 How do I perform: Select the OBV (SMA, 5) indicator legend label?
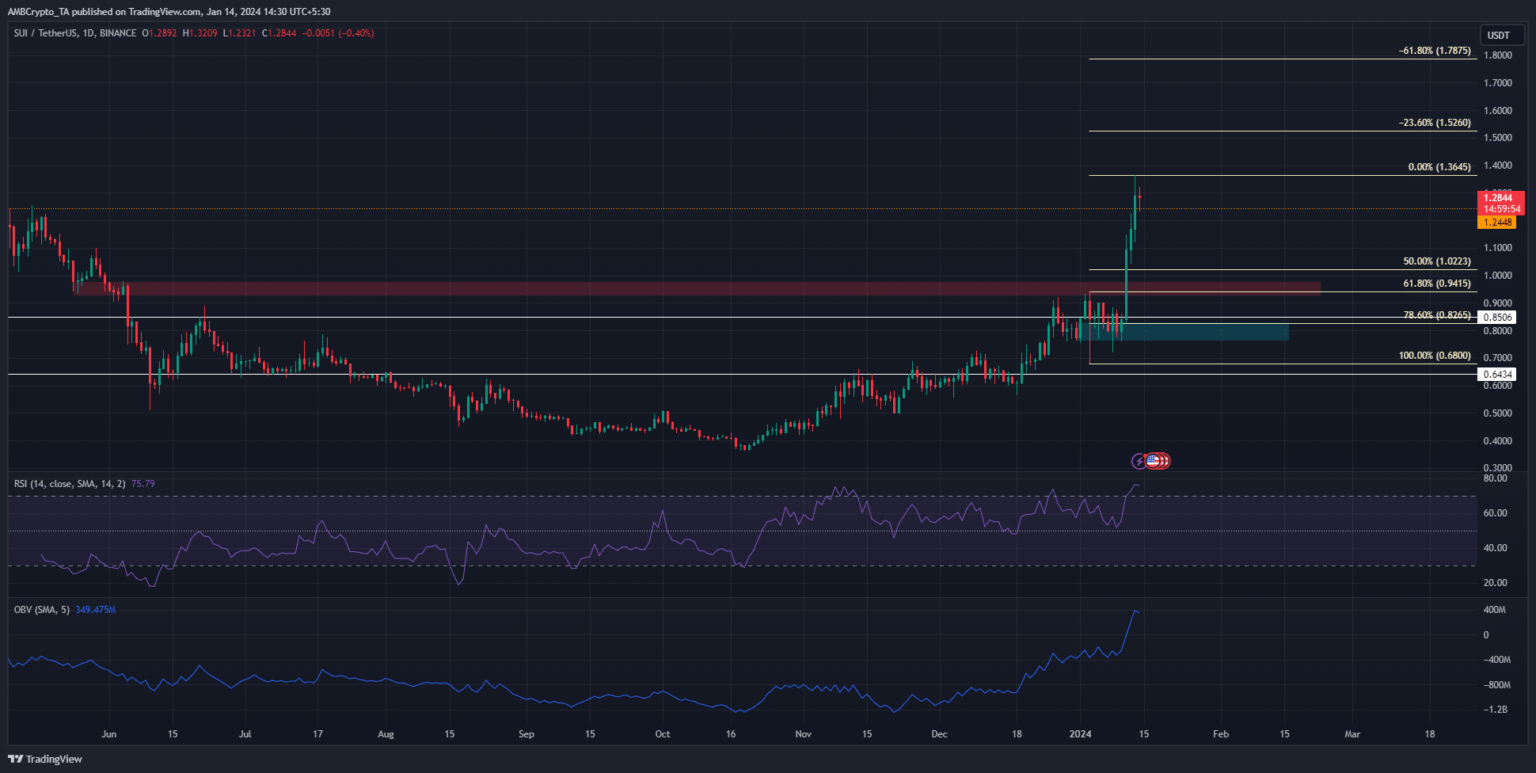click(x=42, y=610)
